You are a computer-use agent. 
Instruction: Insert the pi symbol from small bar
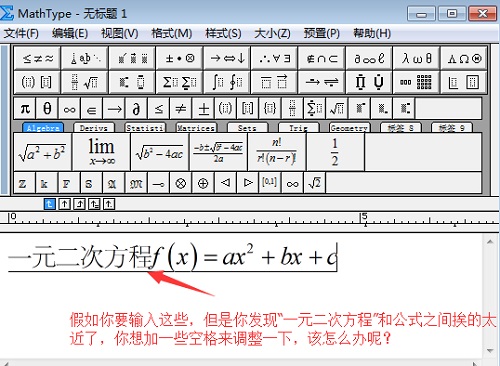coord(25,109)
